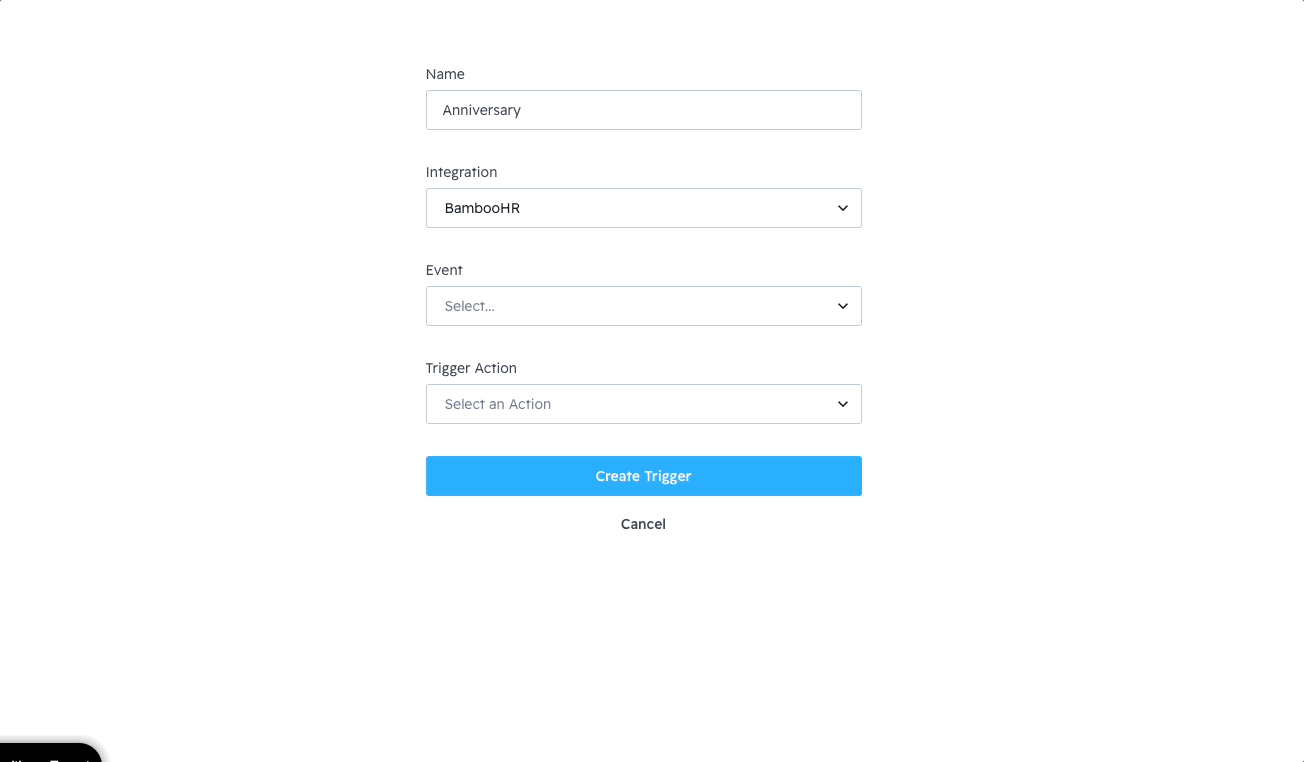The width and height of the screenshot is (1304, 762).
Task: Click the Name field label
Action: coord(445,74)
